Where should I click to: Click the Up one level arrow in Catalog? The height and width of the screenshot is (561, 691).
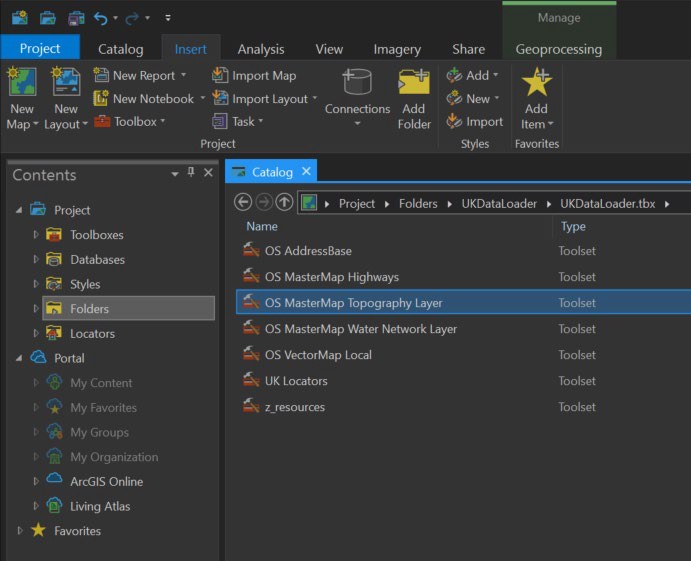[x=284, y=202]
